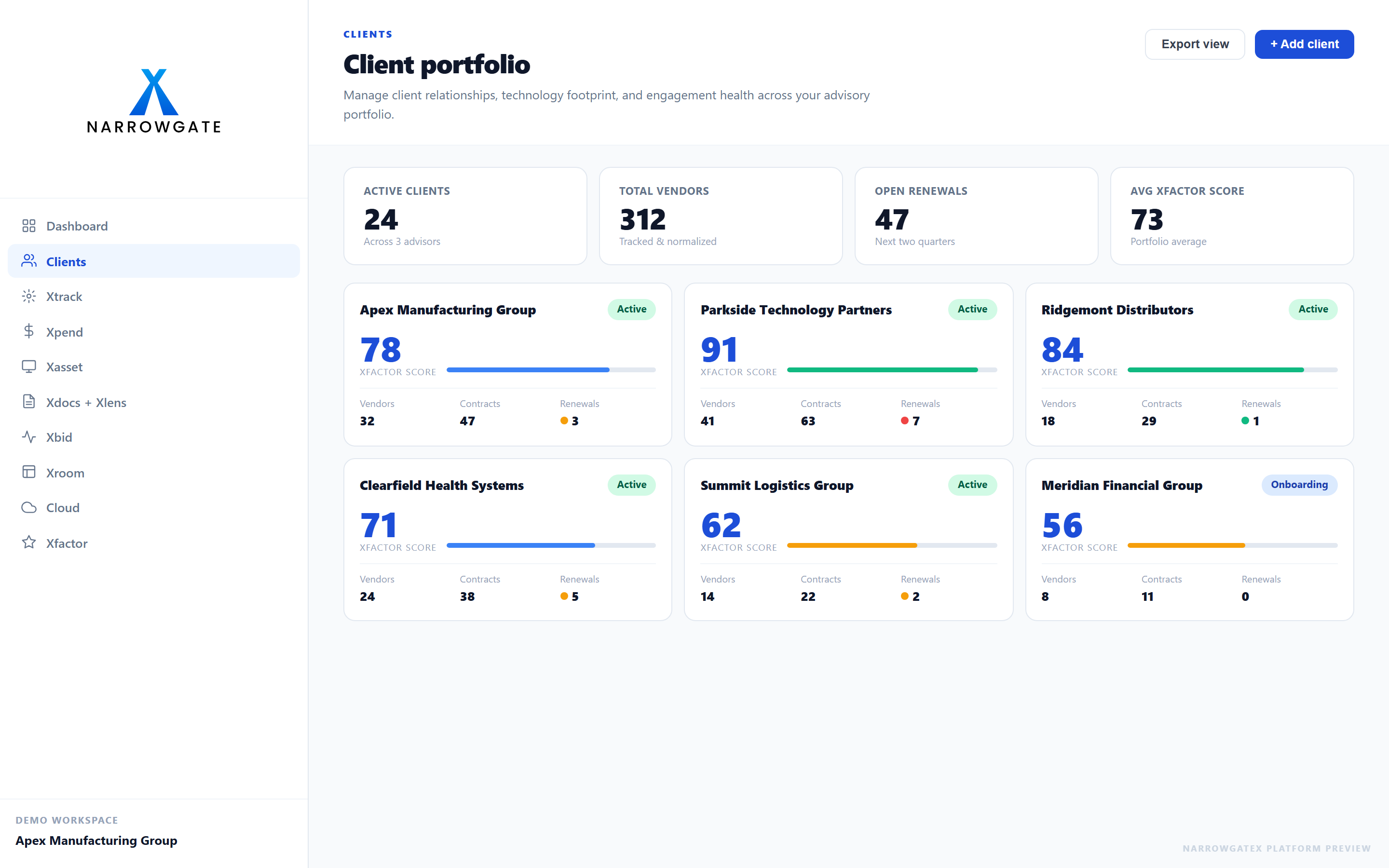Switch to Xroom in sidebar
Viewport: 1389px width, 868px height.
[x=154, y=473]
